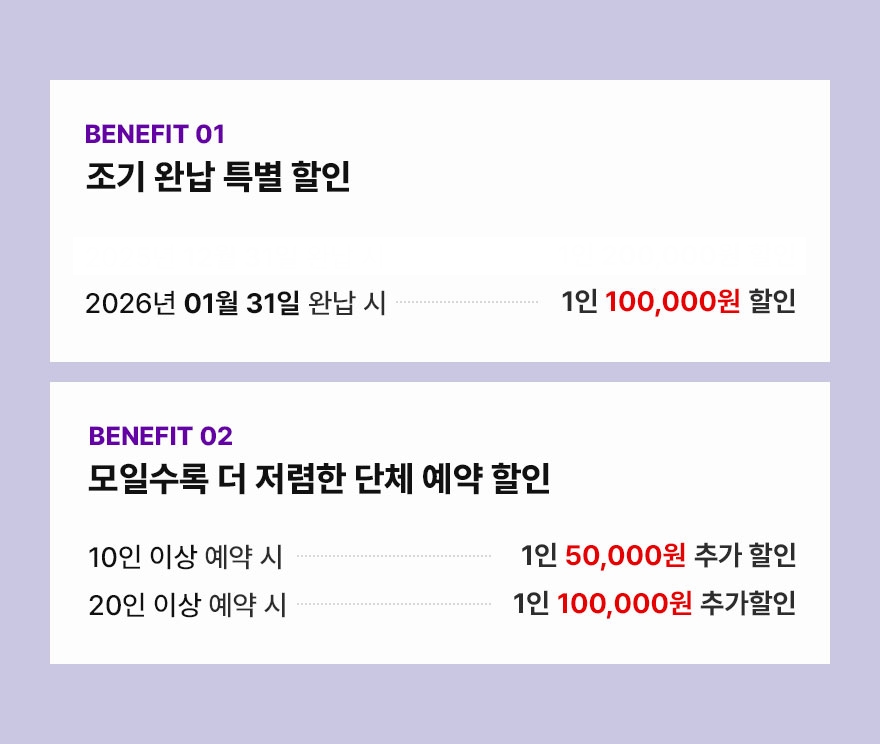Click the BENEFIT 02 purple label

coord(160,436)
